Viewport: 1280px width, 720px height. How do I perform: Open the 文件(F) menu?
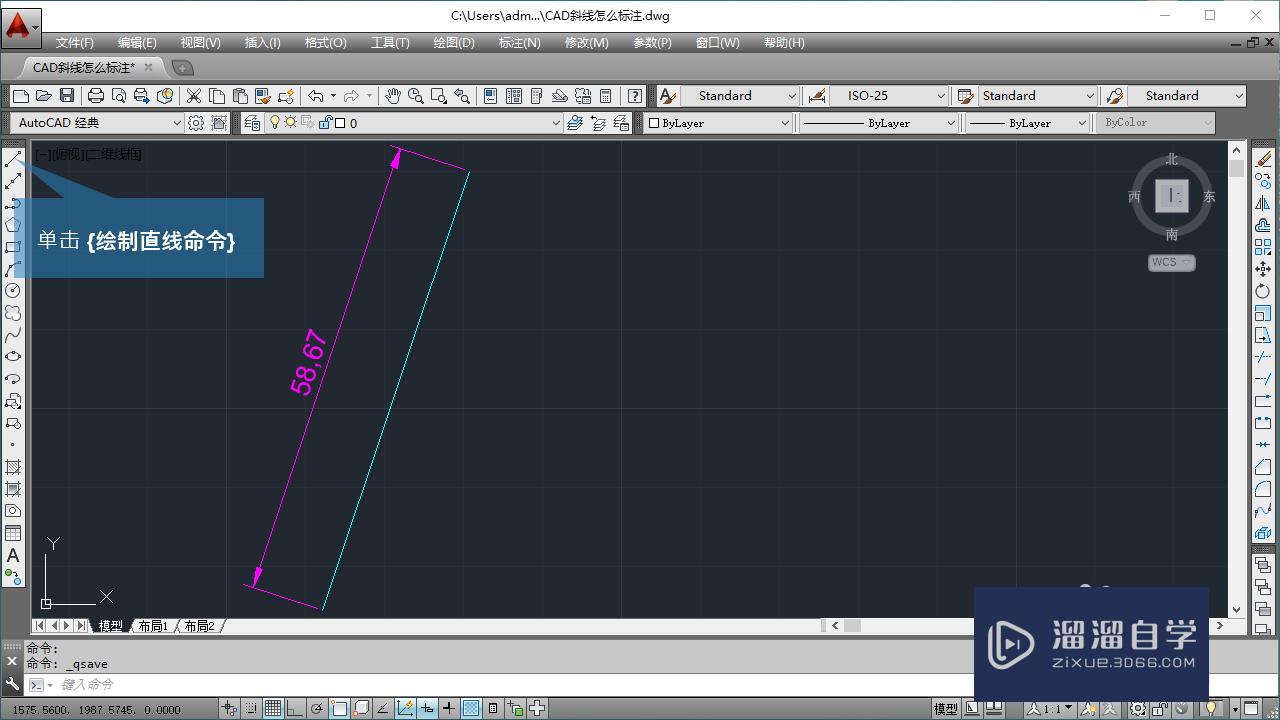click(75, 43)
